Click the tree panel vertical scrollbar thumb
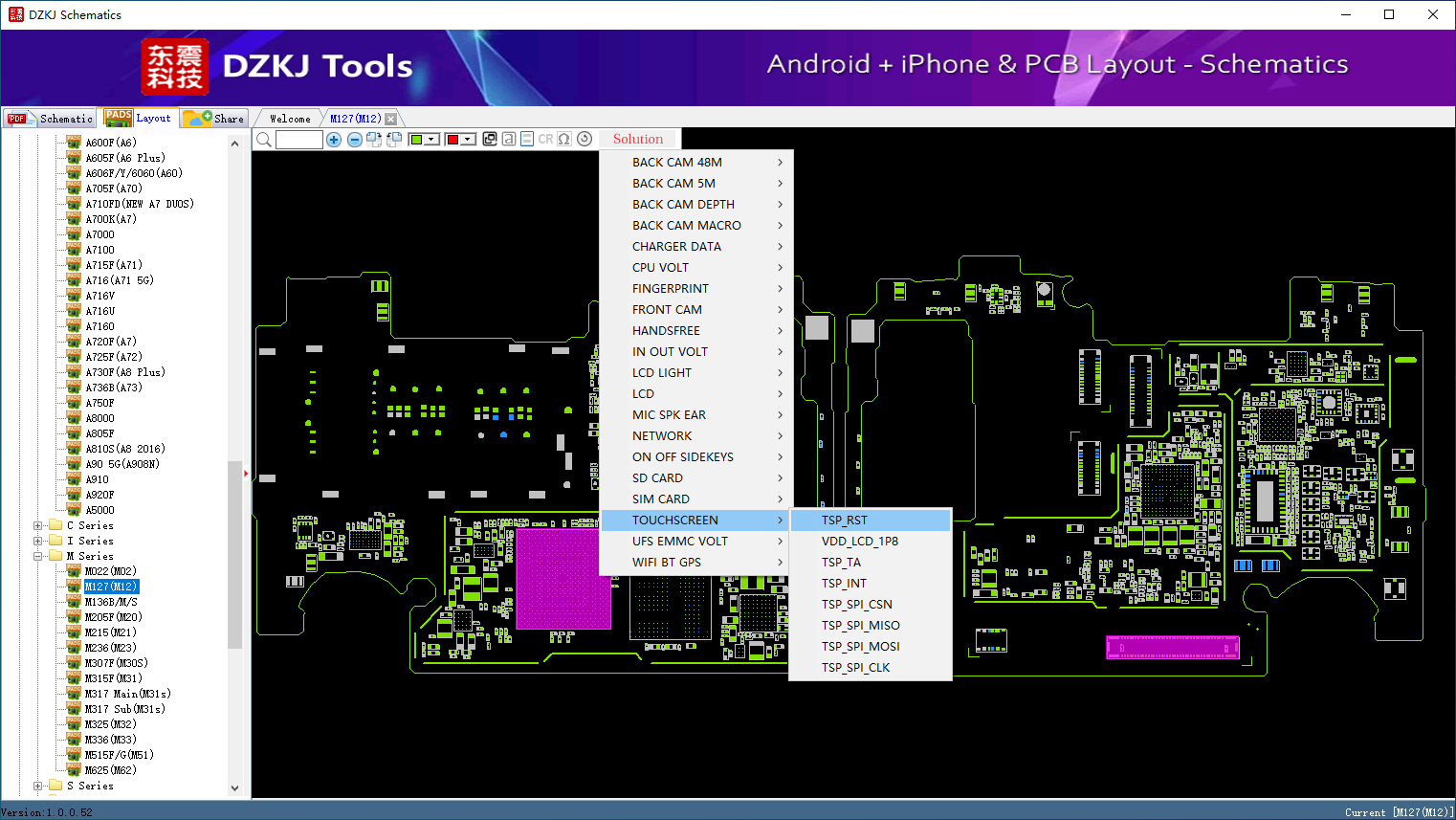The height and width of the screenshot is (820, 1456). tap(235, 555)
